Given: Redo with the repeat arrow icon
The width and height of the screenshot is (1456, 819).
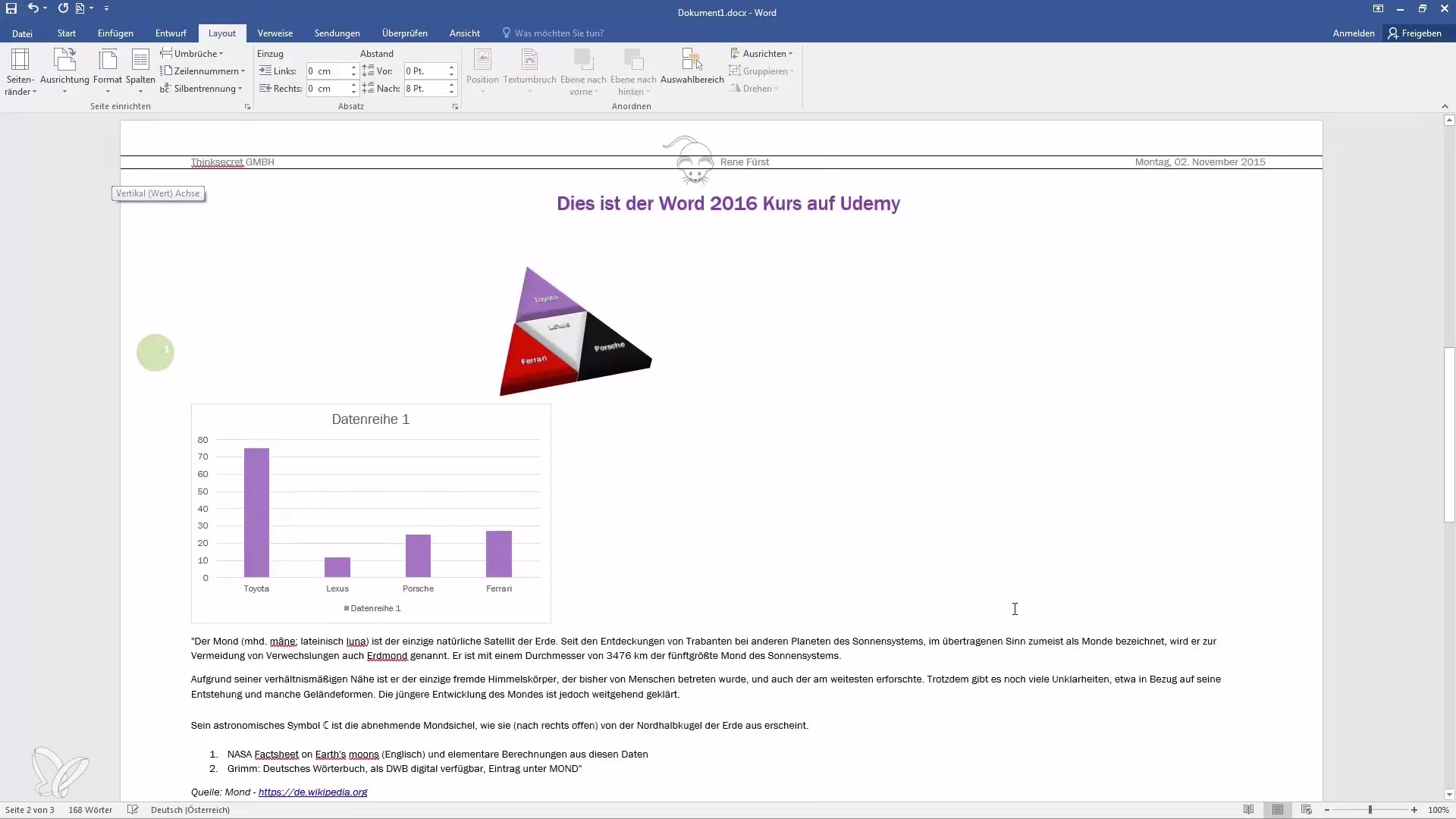Looking at the screenshot, I should [63, 8].
